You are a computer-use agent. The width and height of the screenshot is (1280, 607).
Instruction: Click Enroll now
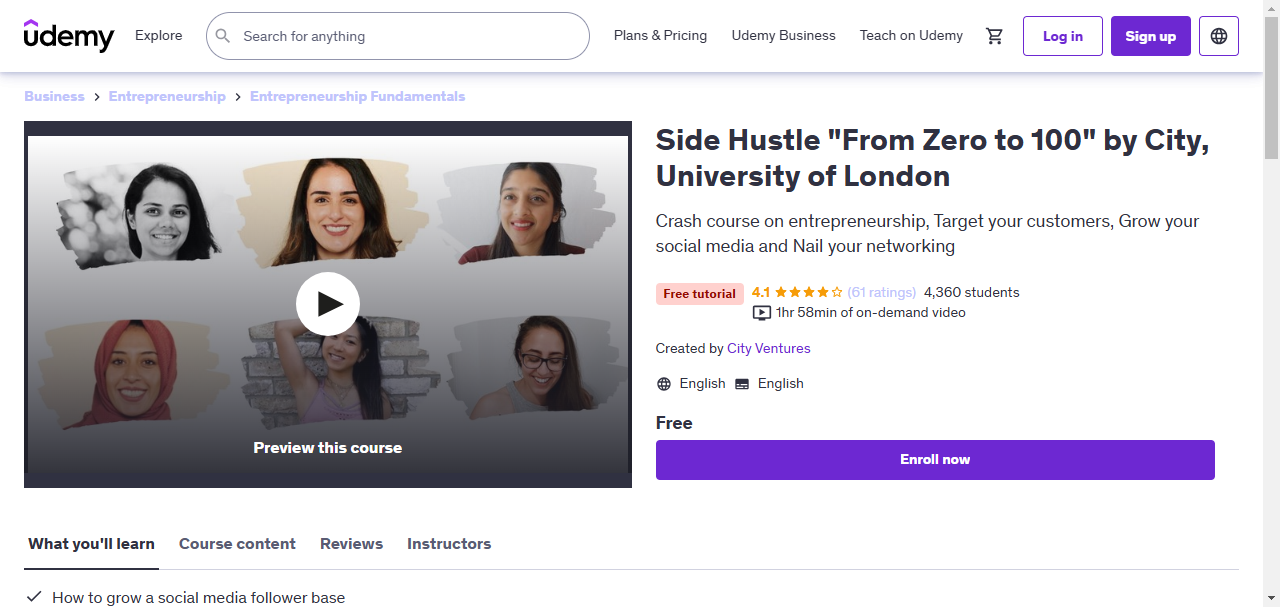pyautogui.click(x=935, y=460)
